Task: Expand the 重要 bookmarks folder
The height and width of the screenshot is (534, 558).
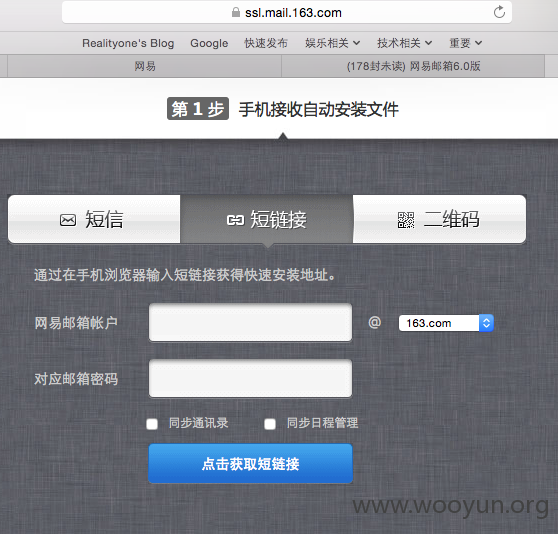Action: pyautogui.click(x=465, y=43)
